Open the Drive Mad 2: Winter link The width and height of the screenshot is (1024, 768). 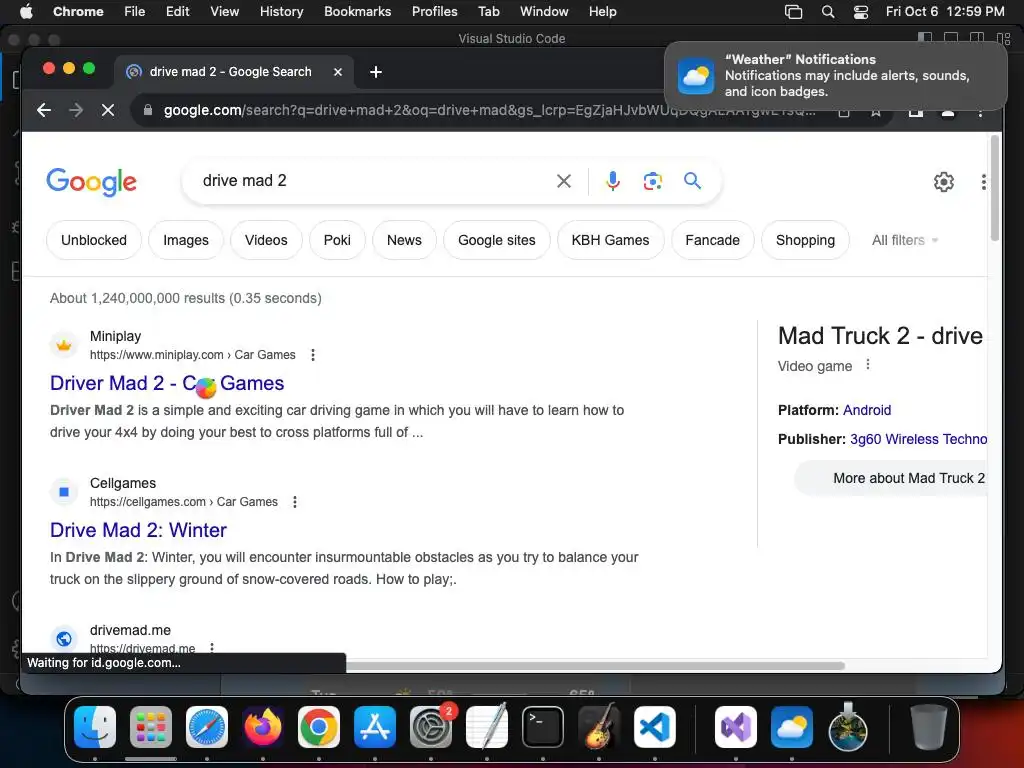(x=138, y=530)
